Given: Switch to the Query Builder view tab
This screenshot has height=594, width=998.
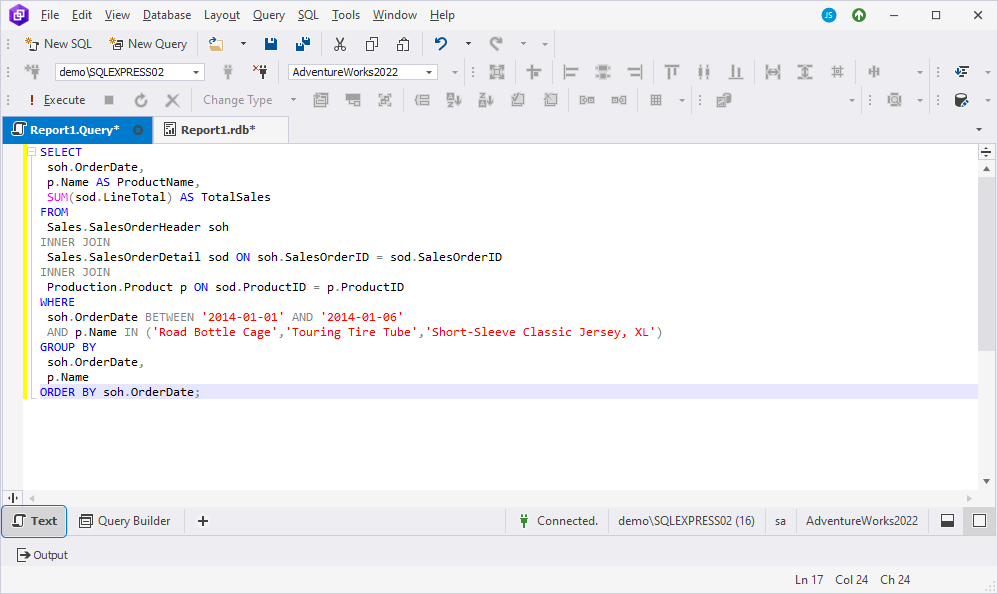Looking at the screenshot, I should (125, 521).
